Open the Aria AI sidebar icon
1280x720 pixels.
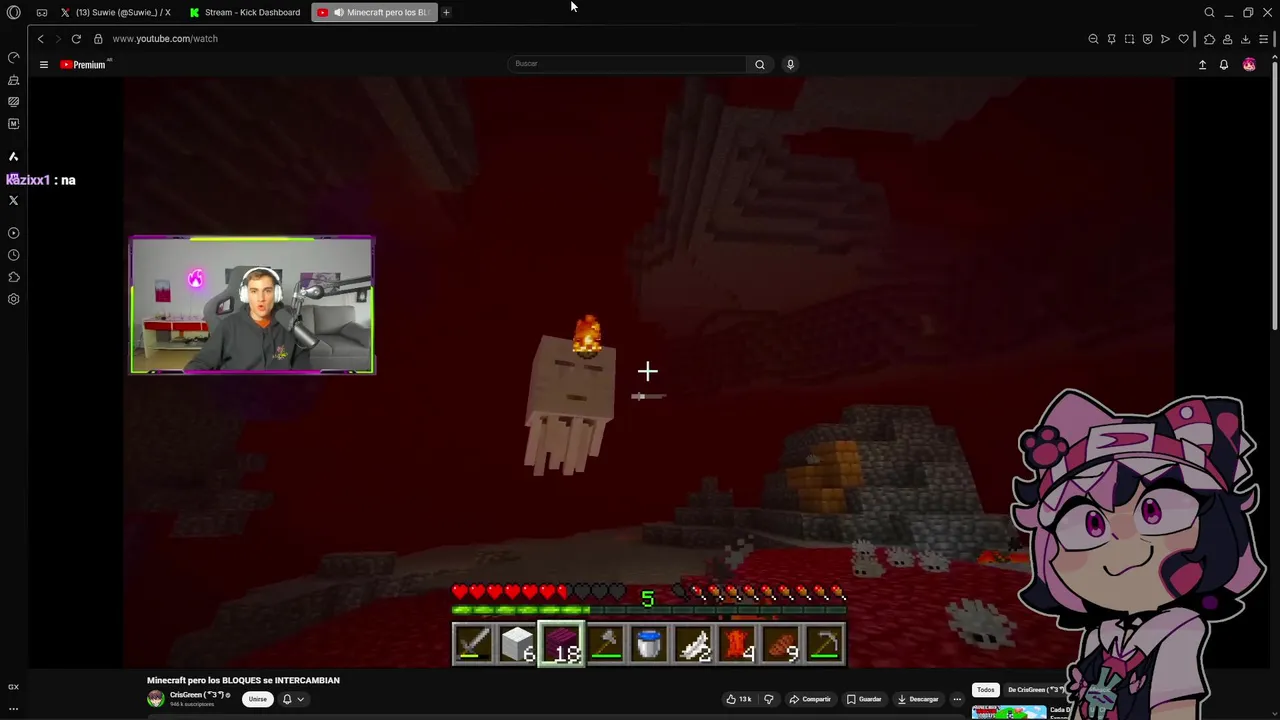[13, 157]
